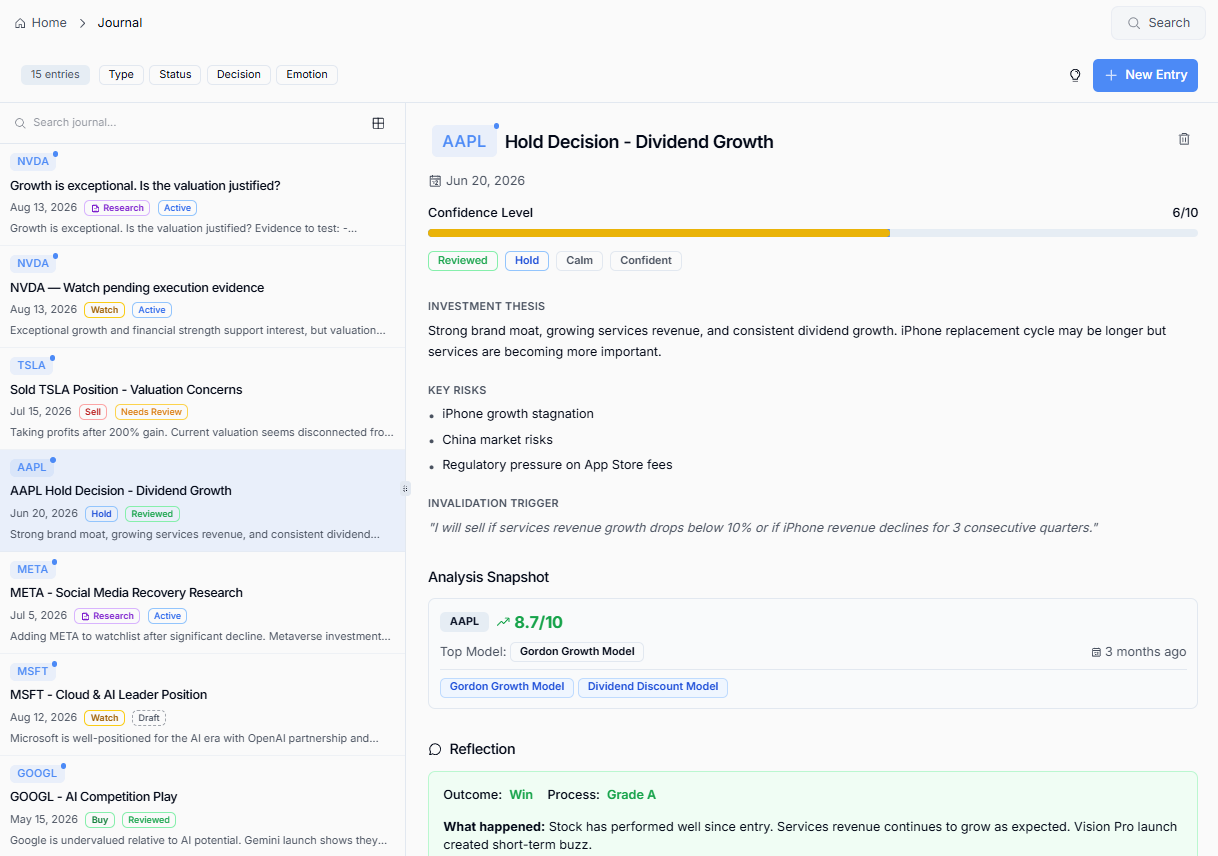Open the top-right Search button

1158,23
